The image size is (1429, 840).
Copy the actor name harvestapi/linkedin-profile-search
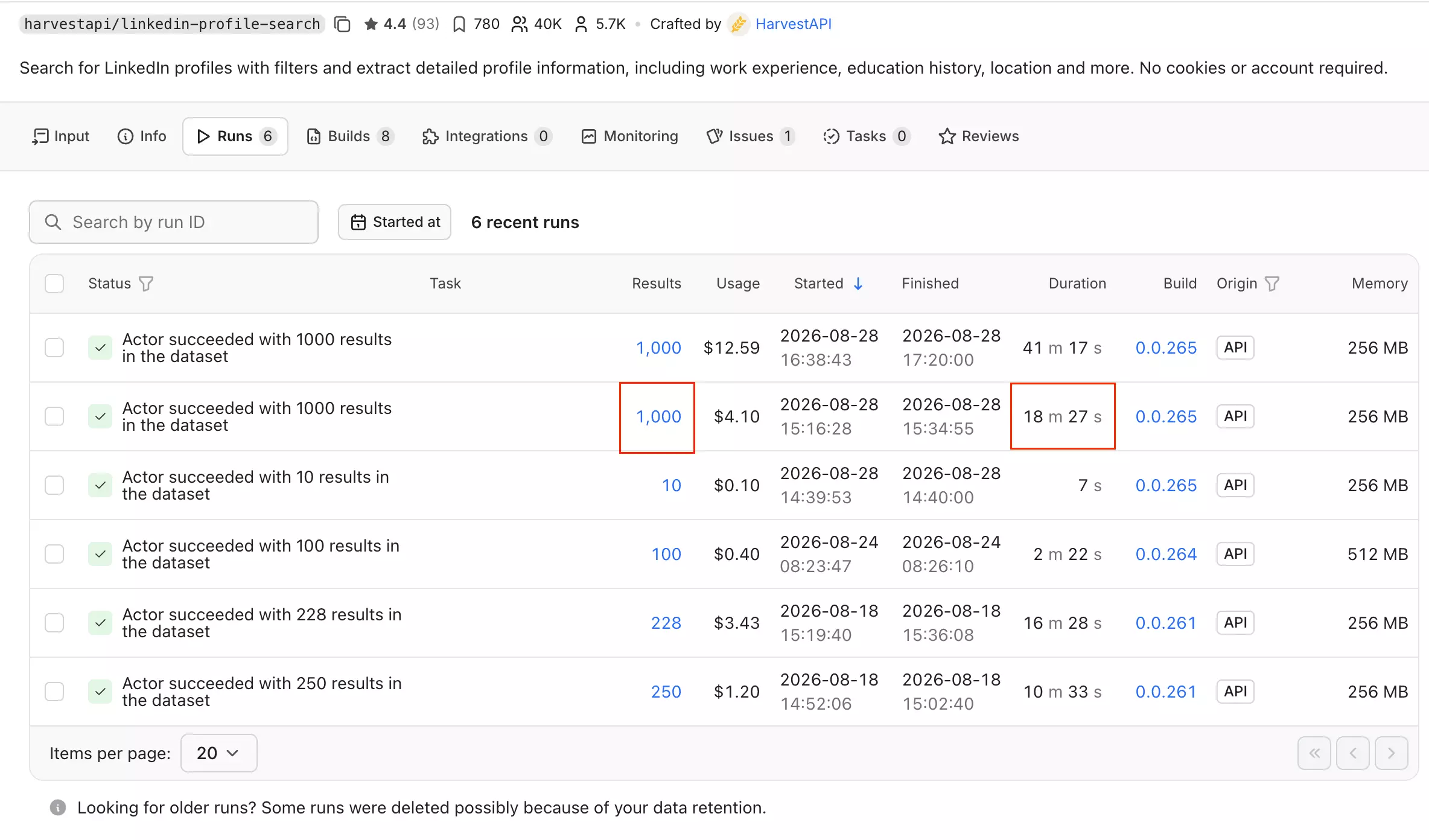[x=342, y=24]
